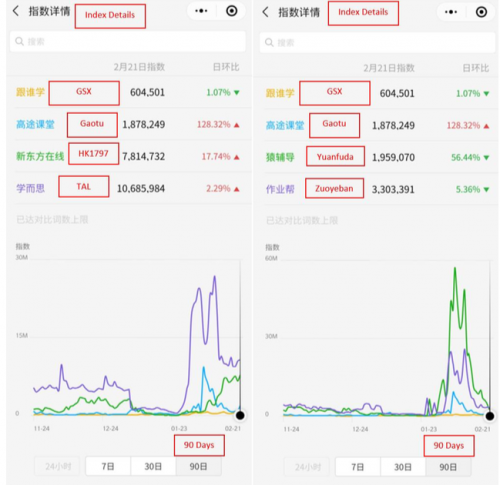Select the 30日 range in left panel
The image size is (500, 485).
(x=153, y=466)
